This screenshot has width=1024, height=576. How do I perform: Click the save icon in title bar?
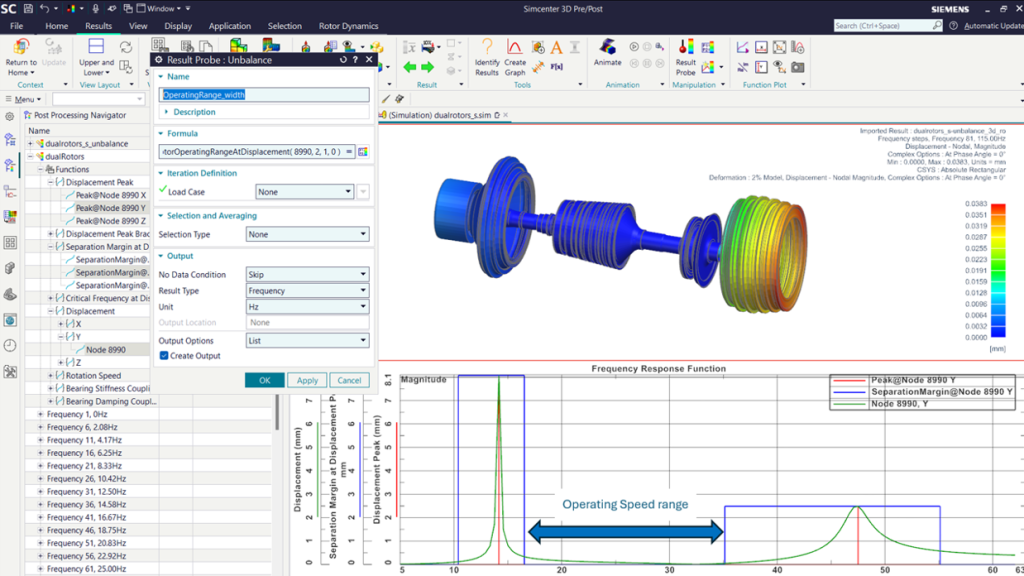point(28,8)
